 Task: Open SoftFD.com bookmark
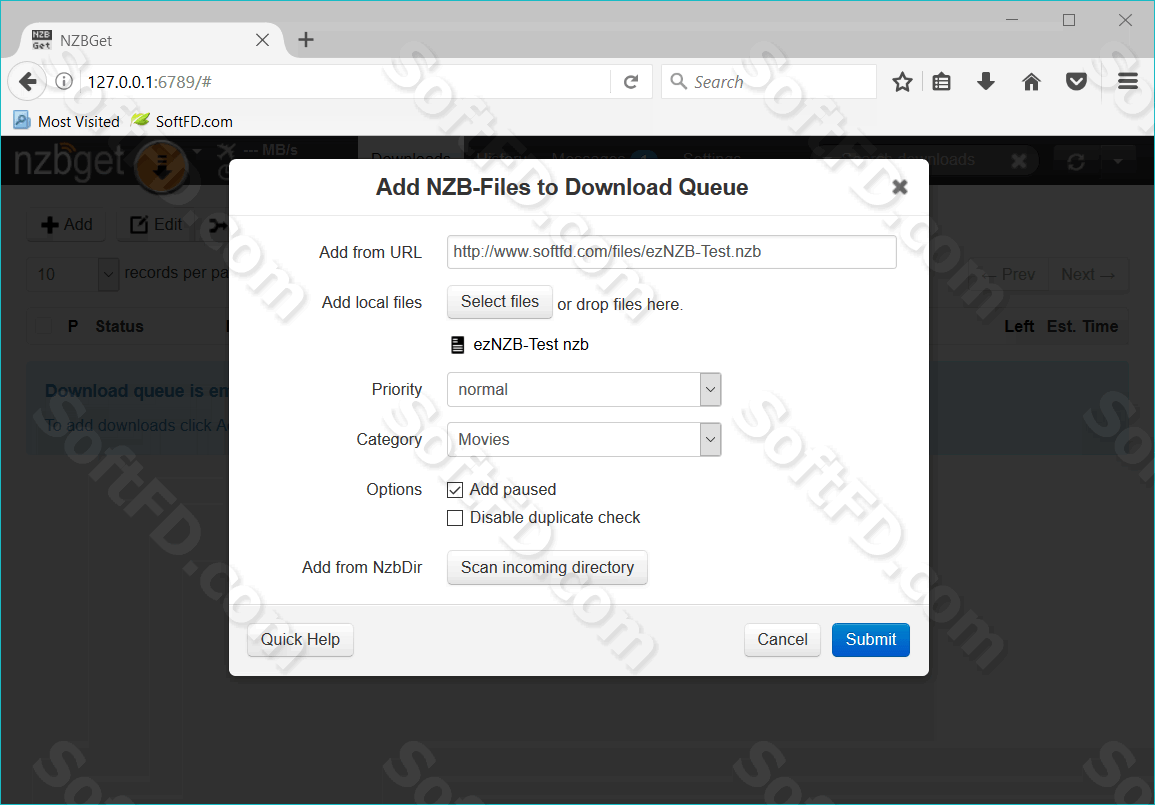[x=182, y=122]
